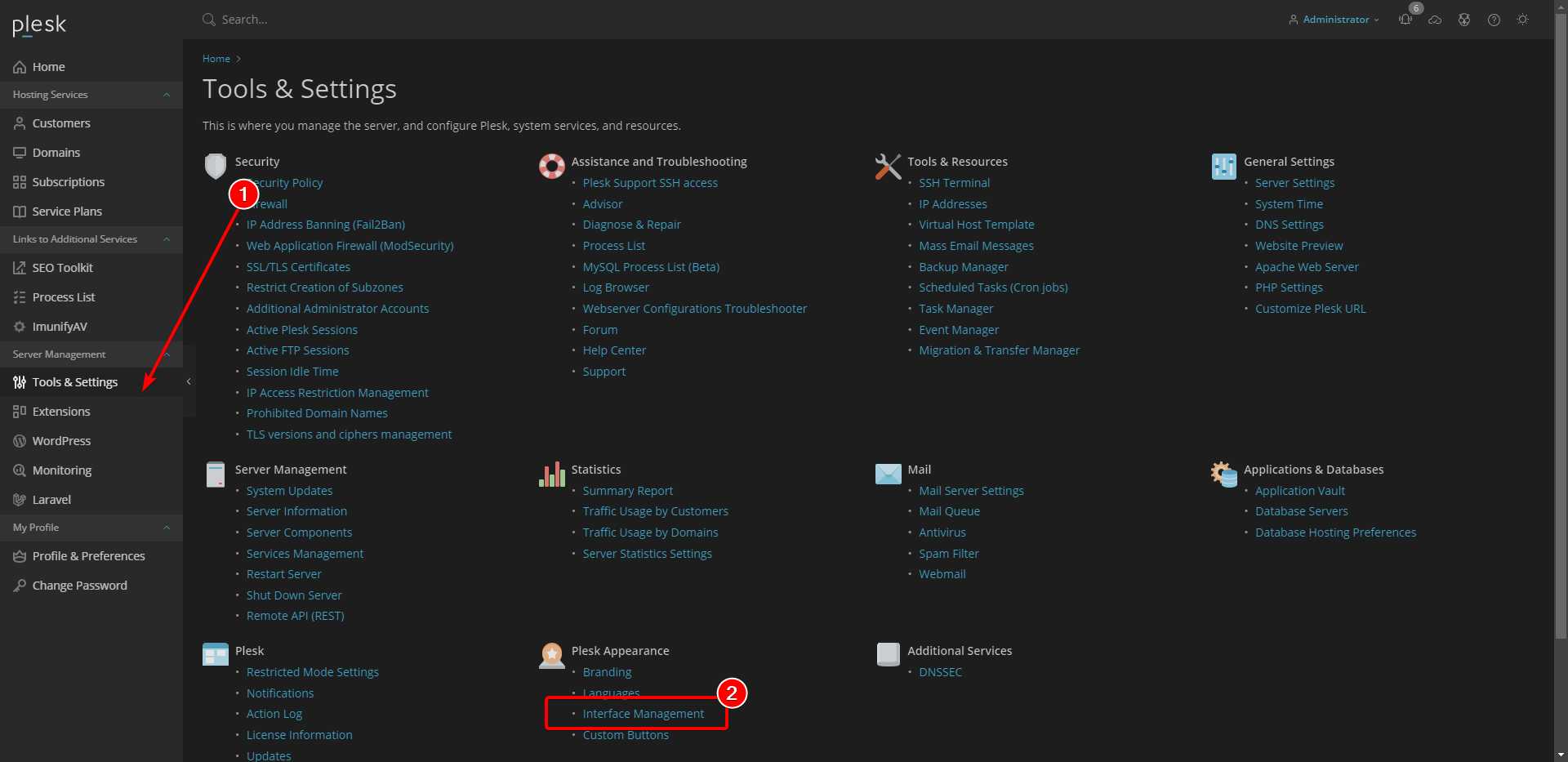
Task: Open Web Application Firewall (ModSecurity)
Action: coord(350,246)
